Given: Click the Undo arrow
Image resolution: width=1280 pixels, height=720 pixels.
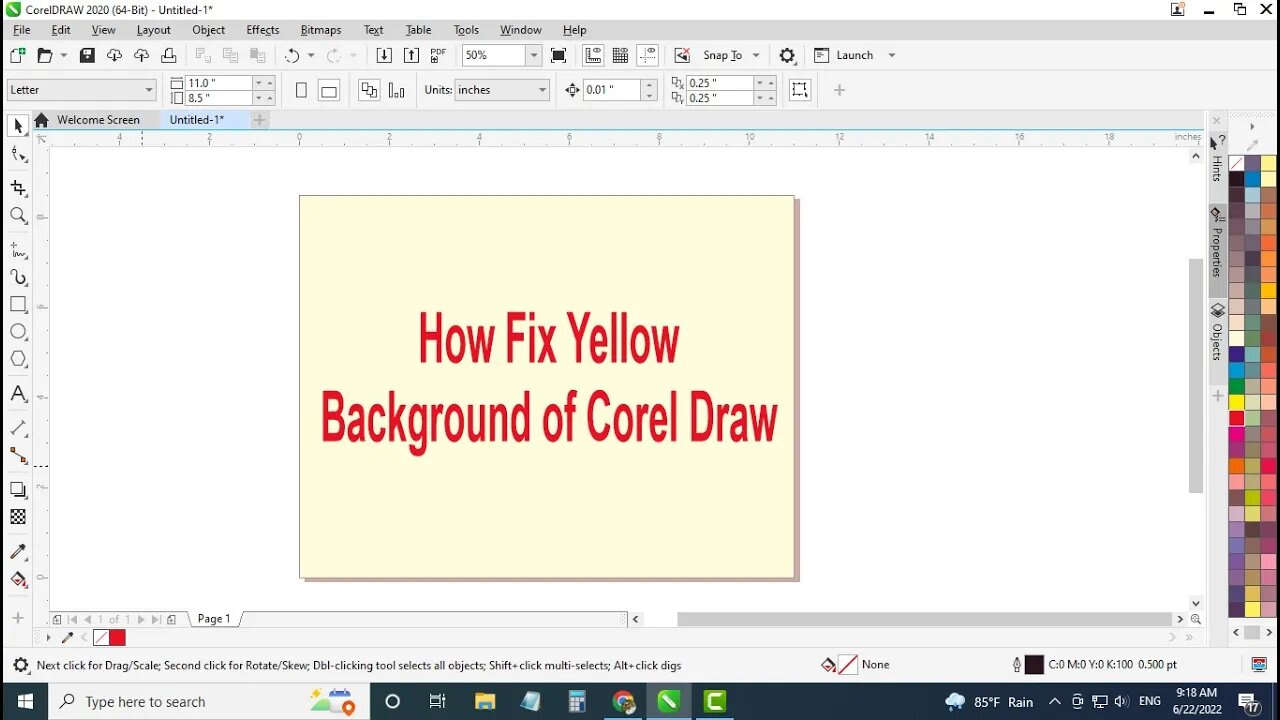Looking at the screenshot, I should [292, 55].
